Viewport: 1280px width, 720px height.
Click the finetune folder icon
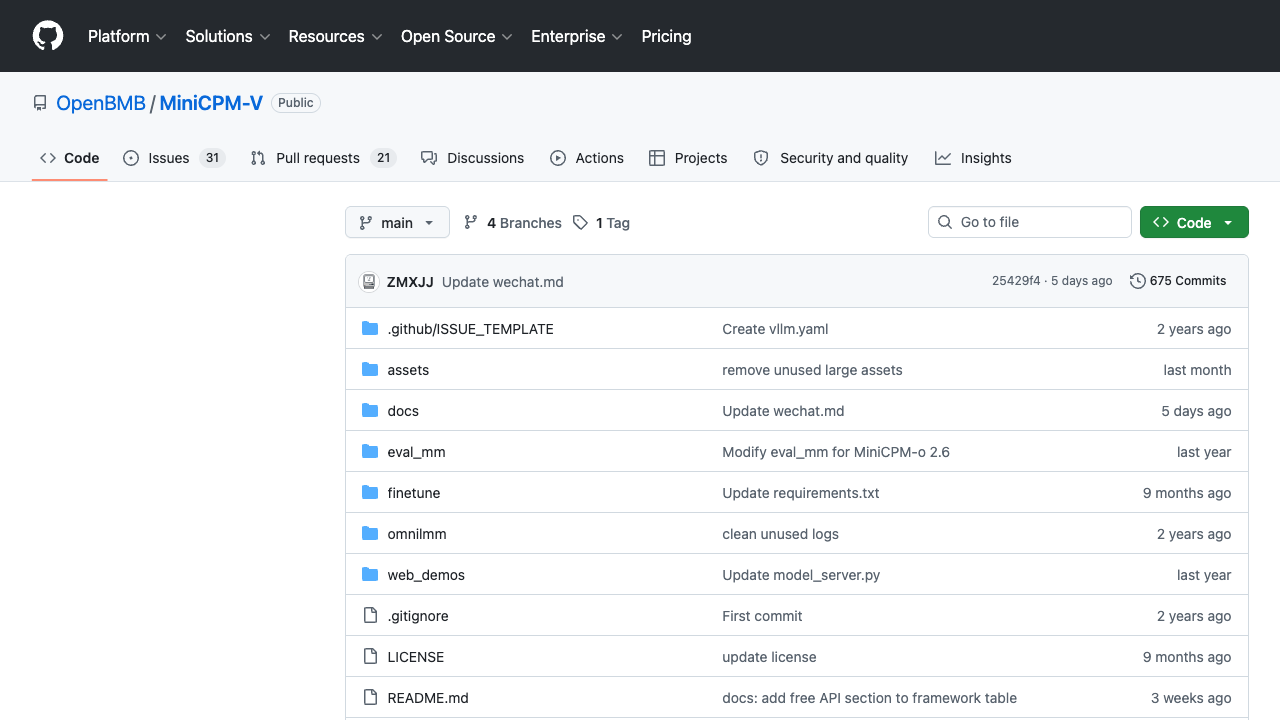pyautogui.click(x=370, y=493)
